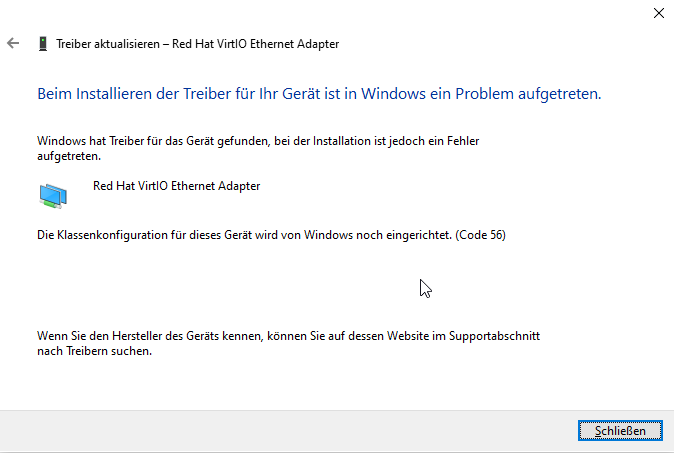This screenshot has width=674, height=453.
Task: Click the device icon beside Treiber aktualisieren
Action: tap(43, 44)
